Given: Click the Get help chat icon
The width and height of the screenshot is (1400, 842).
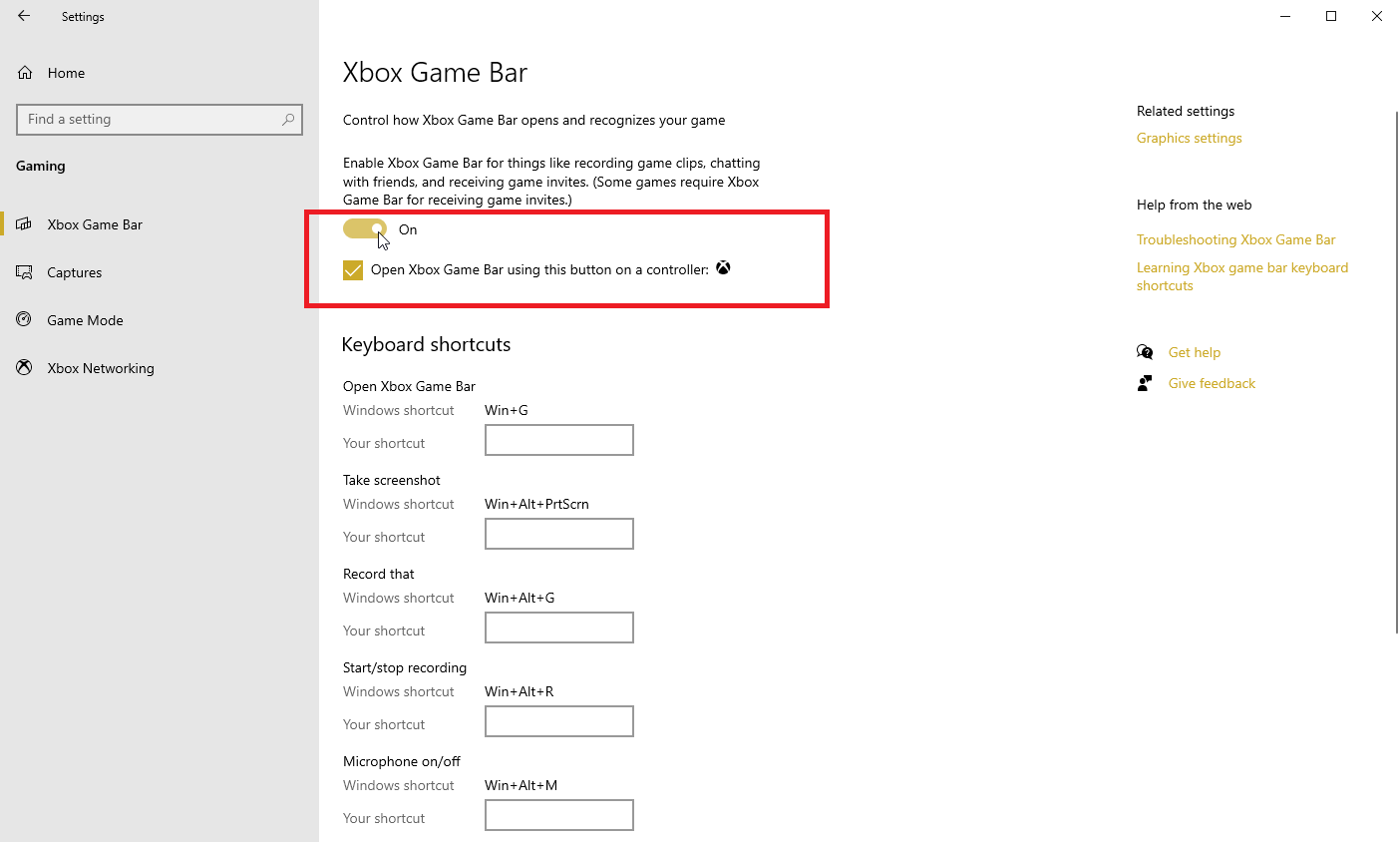Looking at the screenshot, I should (x=1145, y=352).
